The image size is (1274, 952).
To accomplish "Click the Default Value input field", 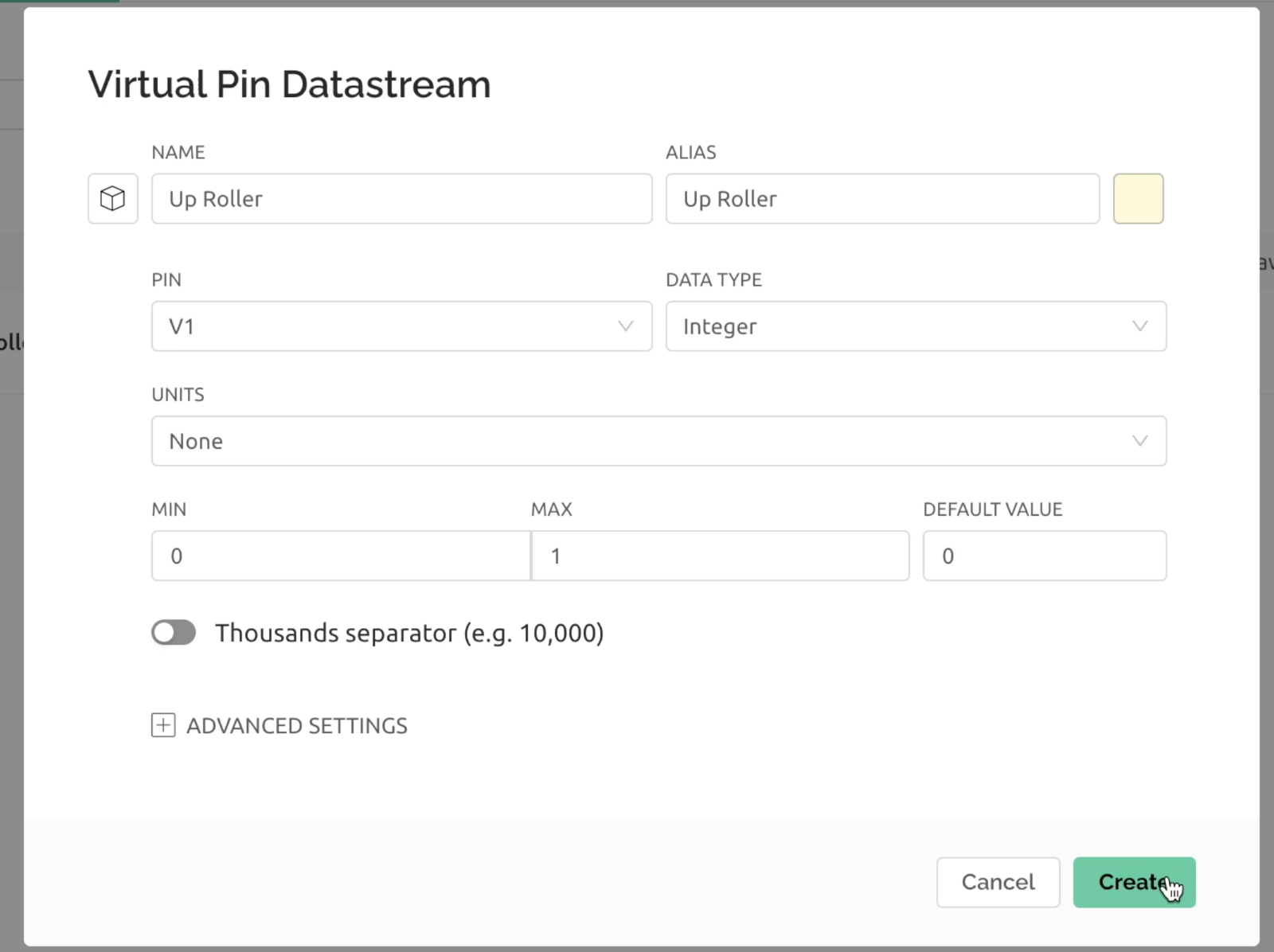I will click(x=1045, y=556).
